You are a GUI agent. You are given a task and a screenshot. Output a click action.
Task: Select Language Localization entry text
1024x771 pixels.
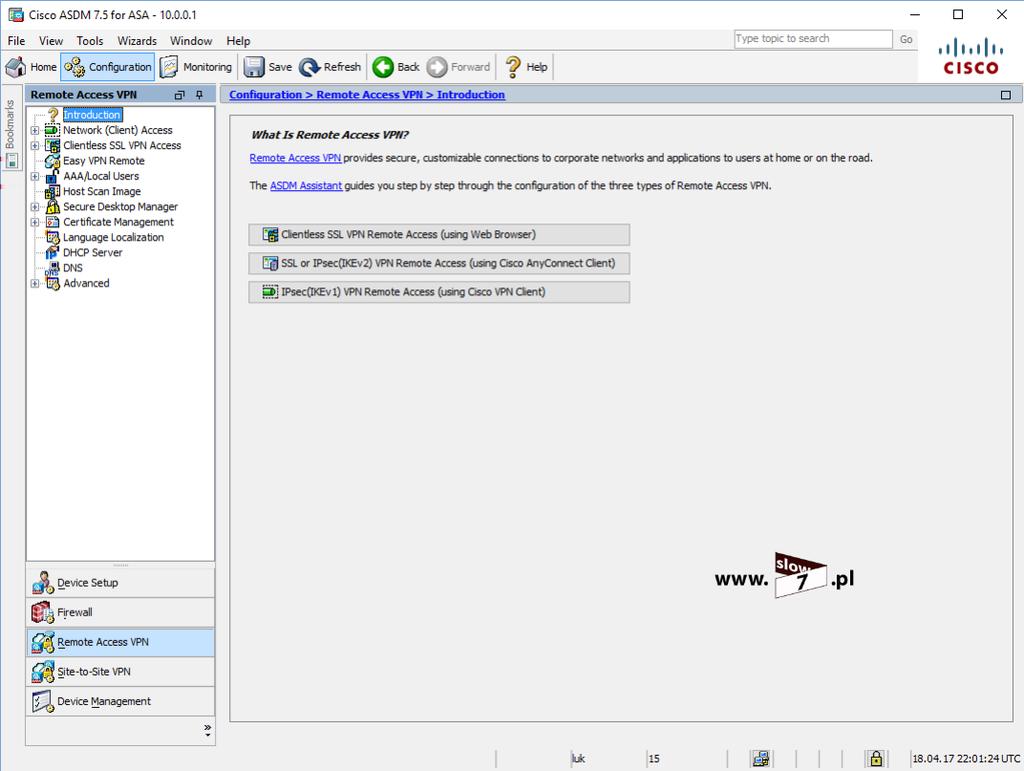tap(114, 237)
